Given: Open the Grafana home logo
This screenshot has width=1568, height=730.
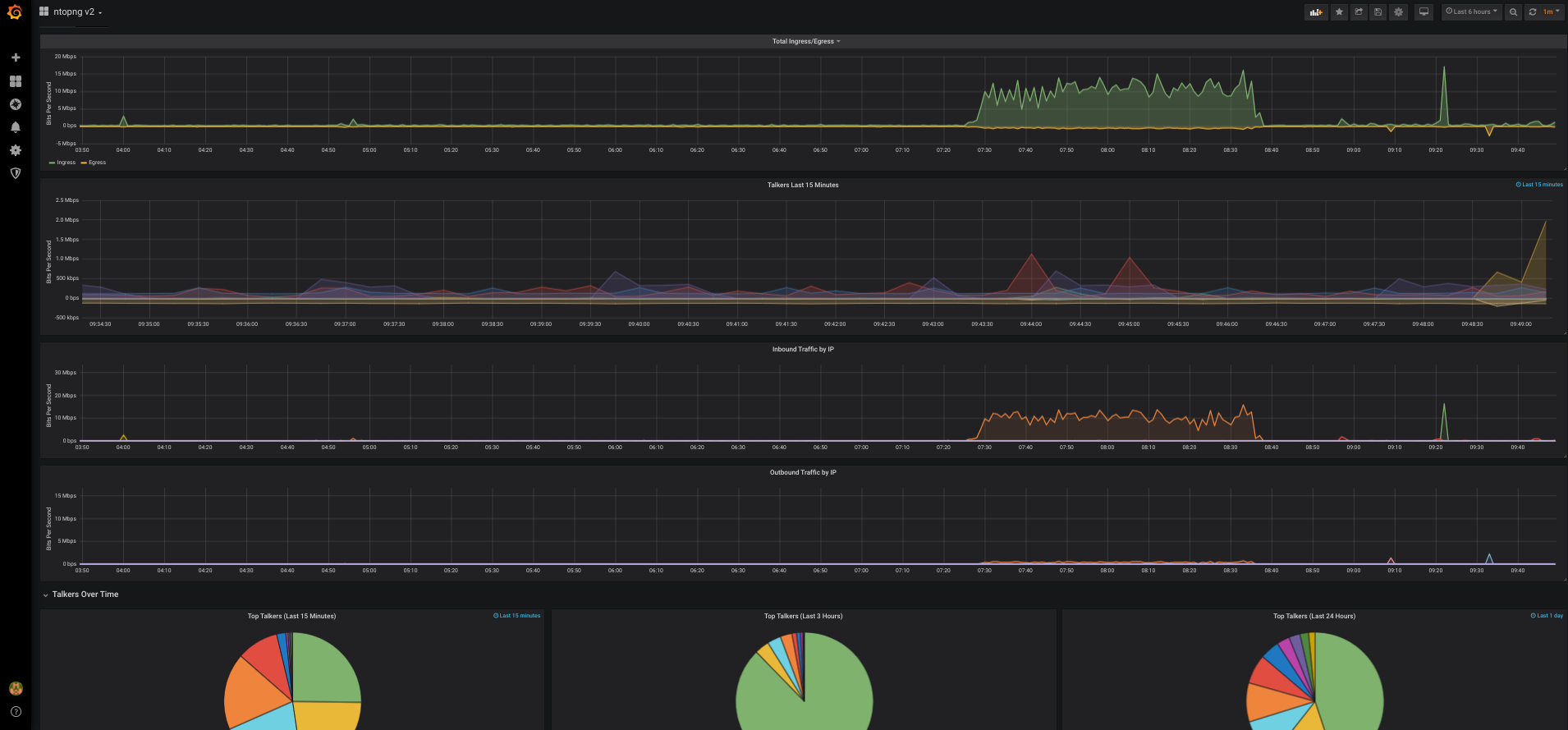Looking at the screenshot, I should (15, 11).
